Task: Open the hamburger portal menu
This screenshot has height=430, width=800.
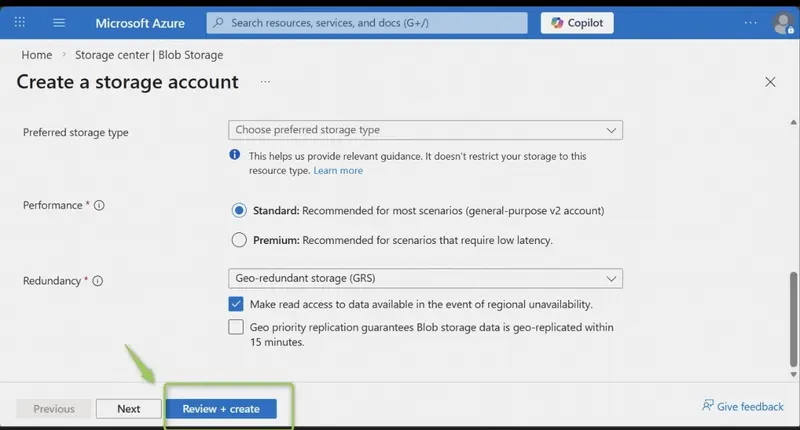Action: point(59,22)
